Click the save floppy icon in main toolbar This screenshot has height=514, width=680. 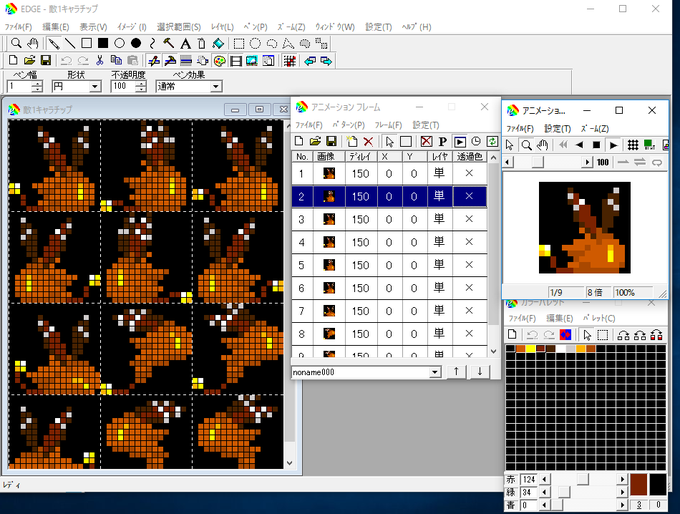tap(46, 61)
